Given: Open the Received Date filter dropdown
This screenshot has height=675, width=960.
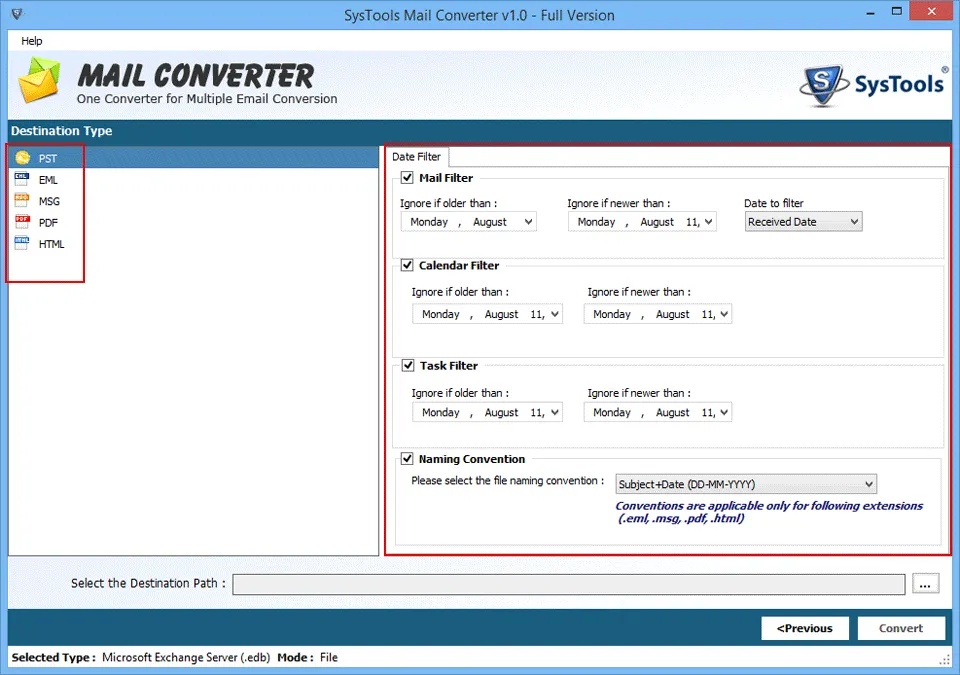Looking at the screenshot, I should pos(803,222).
